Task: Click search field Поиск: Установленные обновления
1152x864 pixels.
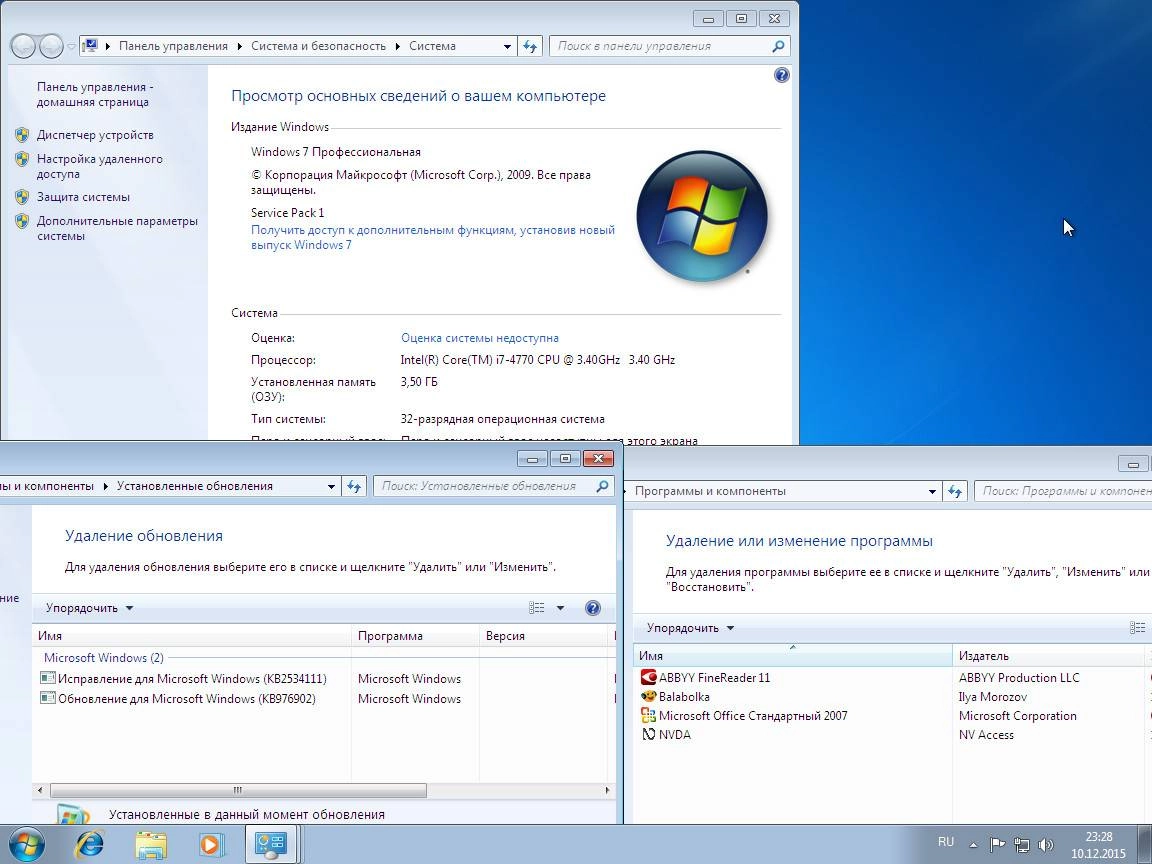Action: [494, 486]
